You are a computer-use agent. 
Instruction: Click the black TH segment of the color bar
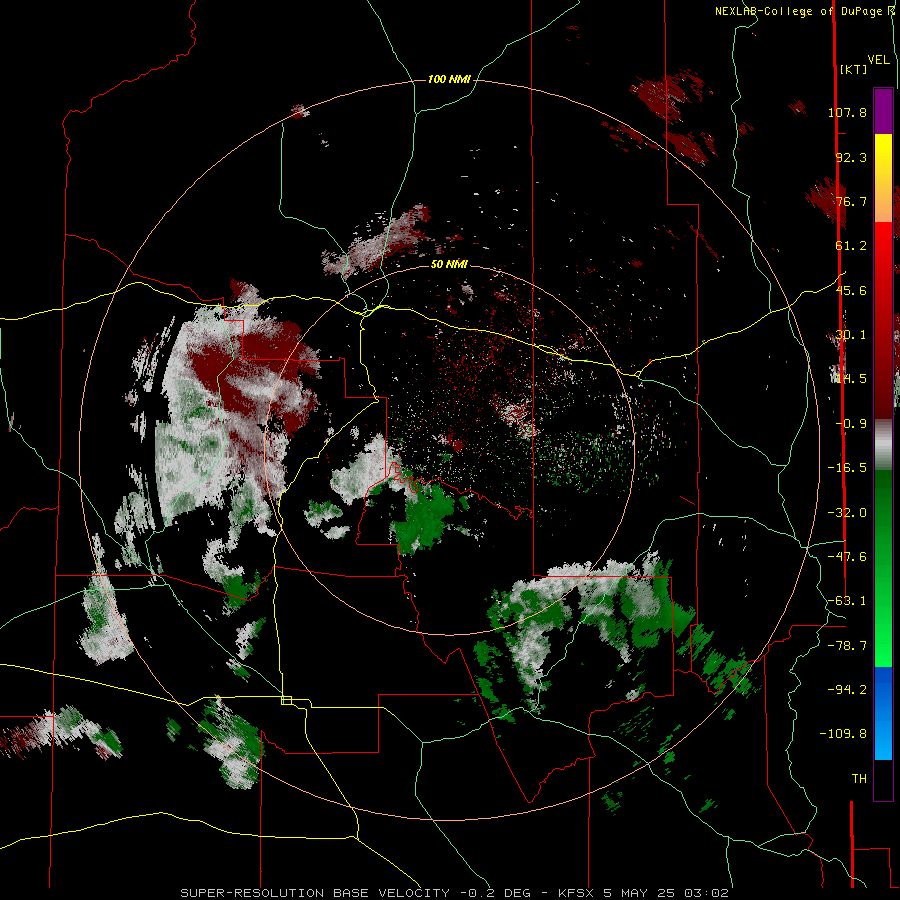point(883,779)
